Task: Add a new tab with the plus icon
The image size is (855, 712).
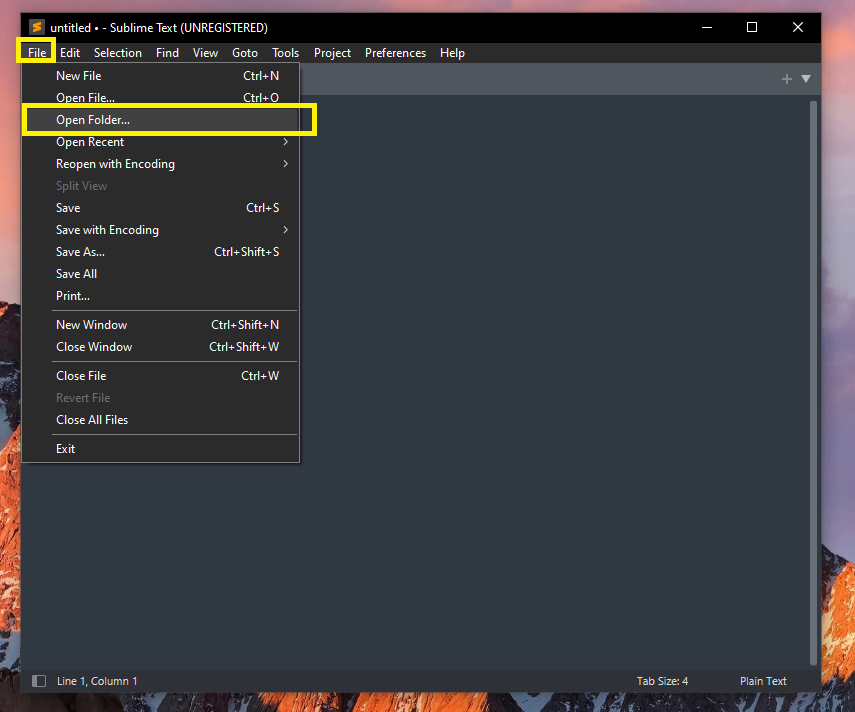Action: 786,79
